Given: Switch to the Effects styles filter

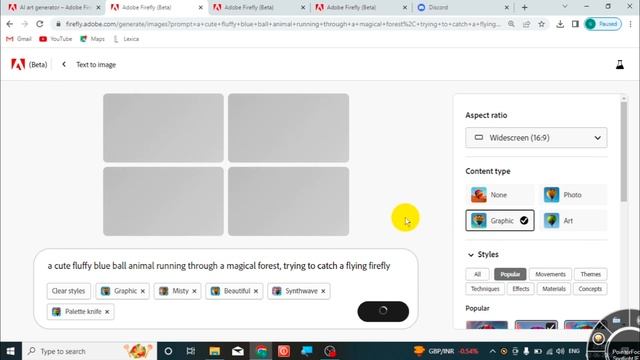Looking at the screenshot, I should pyautogui.click(x=520, y=289).
